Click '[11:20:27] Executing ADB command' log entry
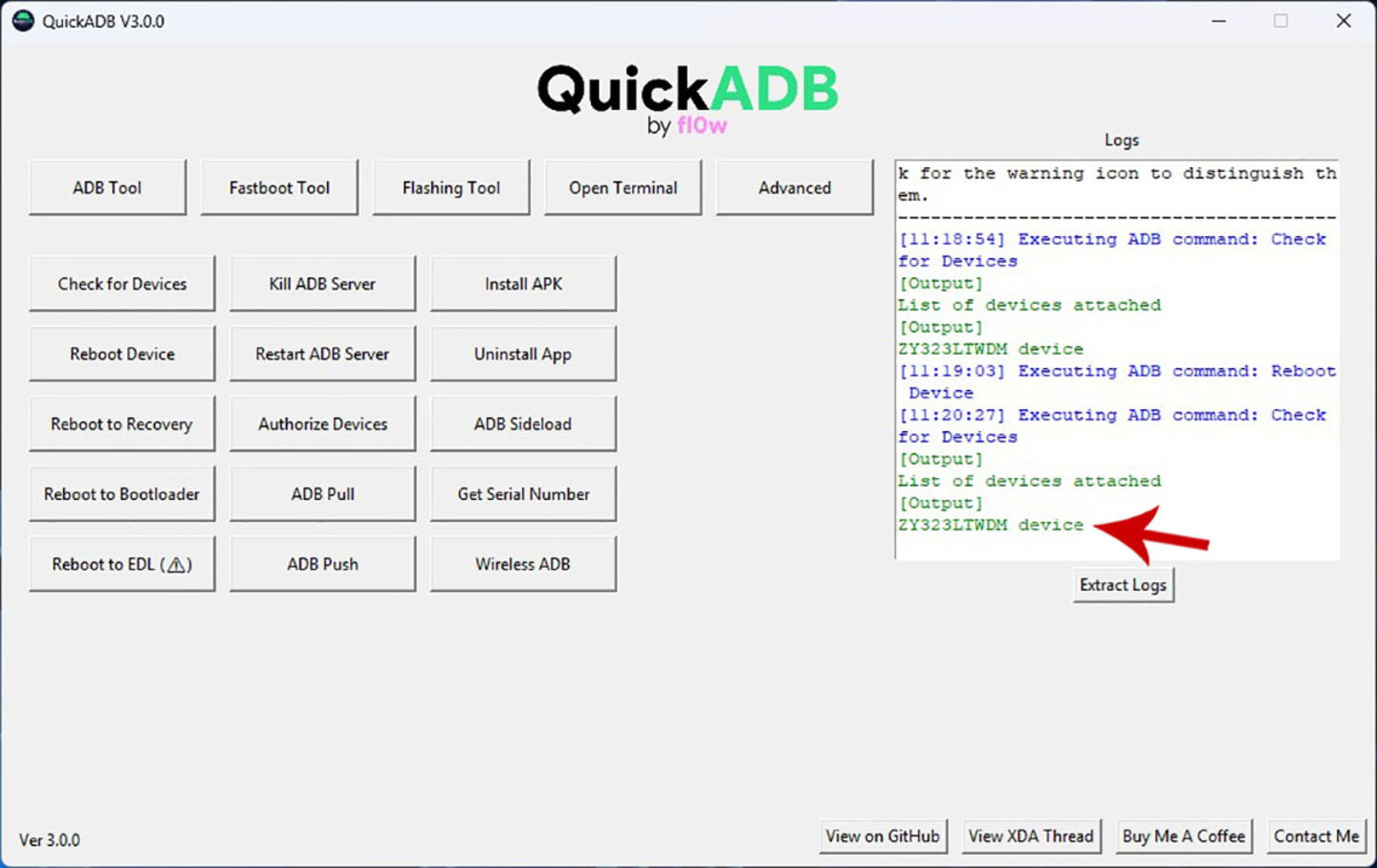Image resolution: width=1377 pixels, height=868 pixels. [x=1112, y=425]
